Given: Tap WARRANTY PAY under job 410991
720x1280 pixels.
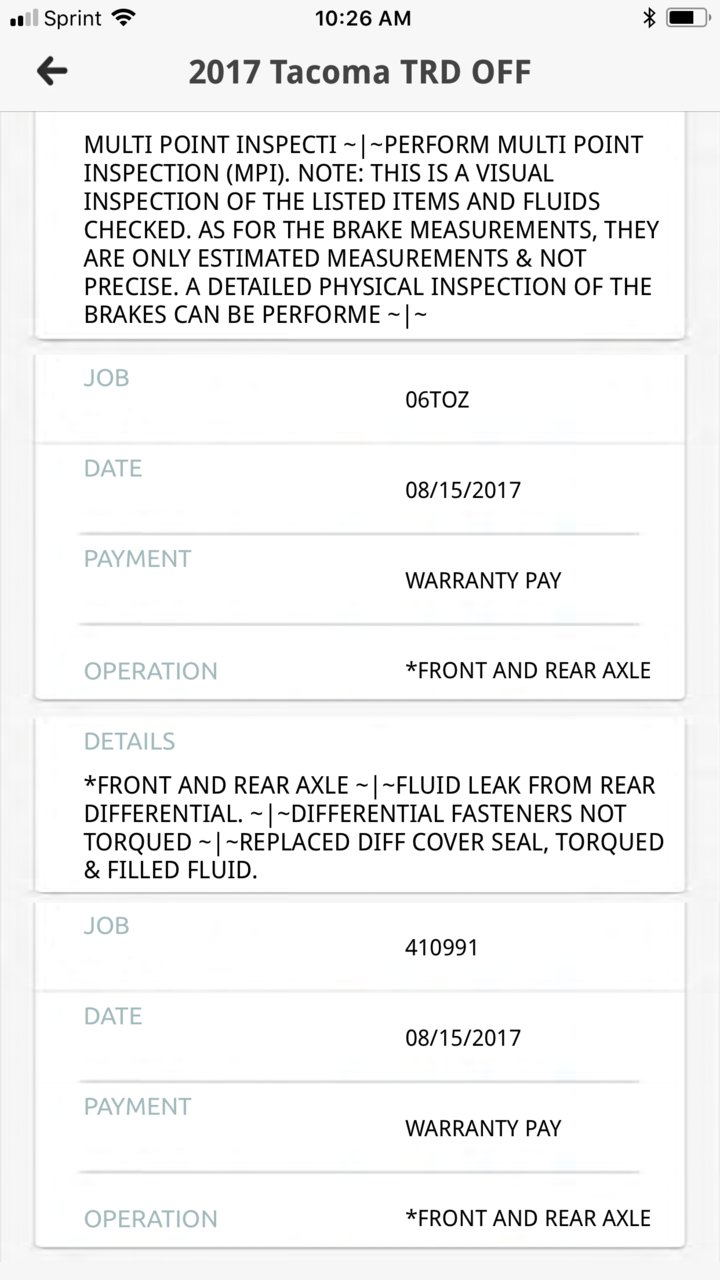Looking at the screenshot, I should 483,1128.
